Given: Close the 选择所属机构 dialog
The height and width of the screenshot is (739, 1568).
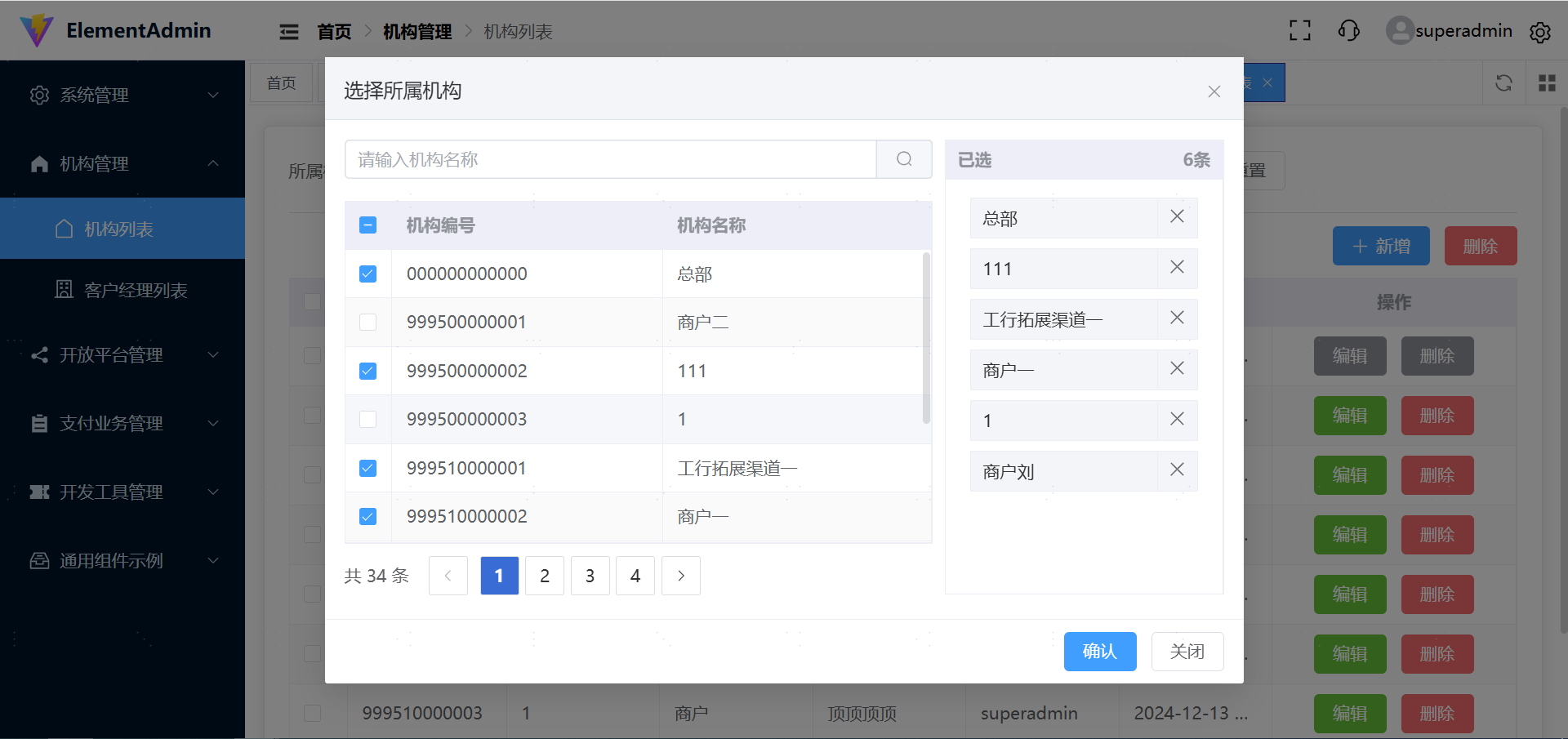Looking at the screenshot, I should [1214, 91].
